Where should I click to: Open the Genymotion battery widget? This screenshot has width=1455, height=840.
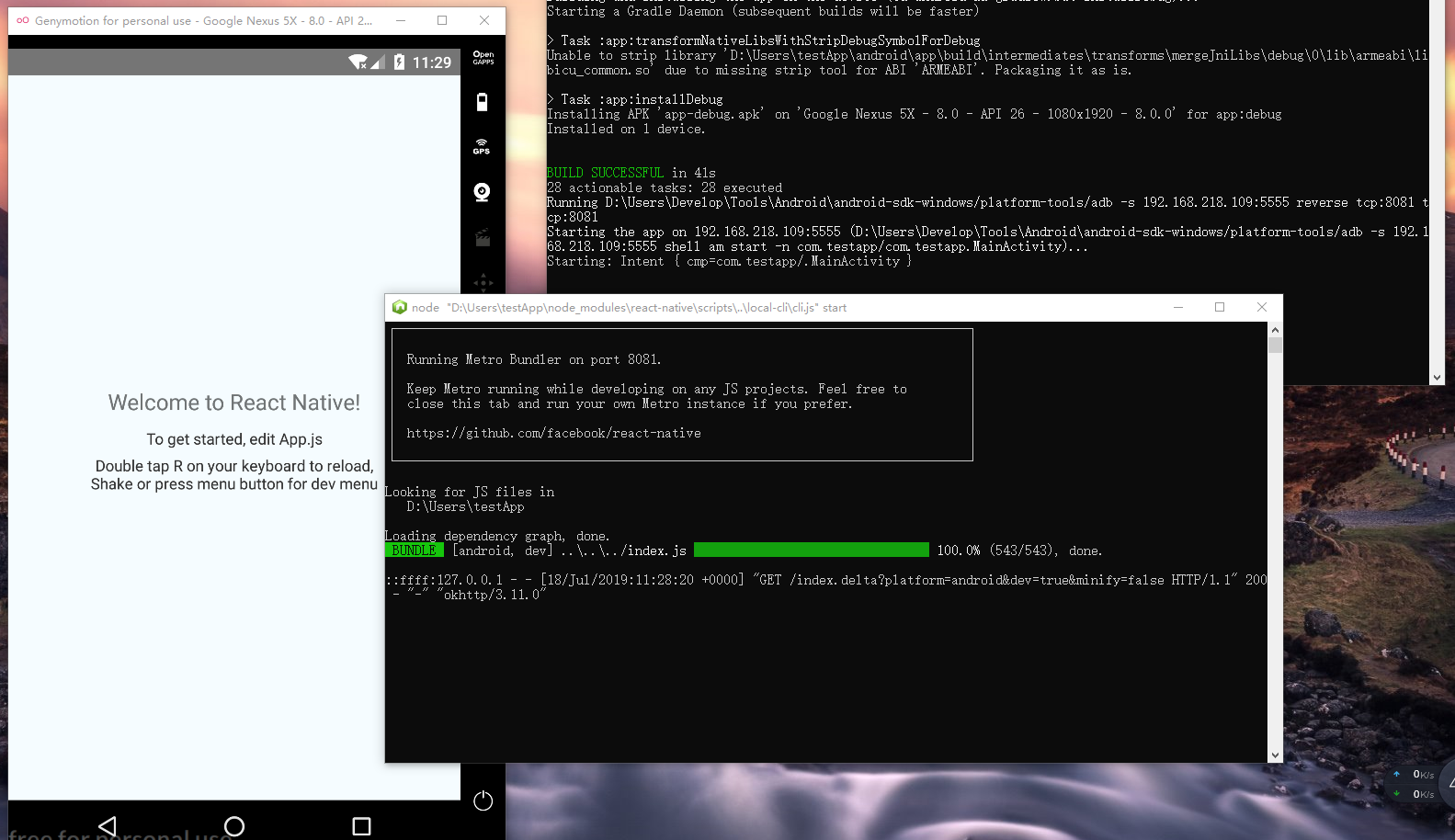tap(483, 102)
